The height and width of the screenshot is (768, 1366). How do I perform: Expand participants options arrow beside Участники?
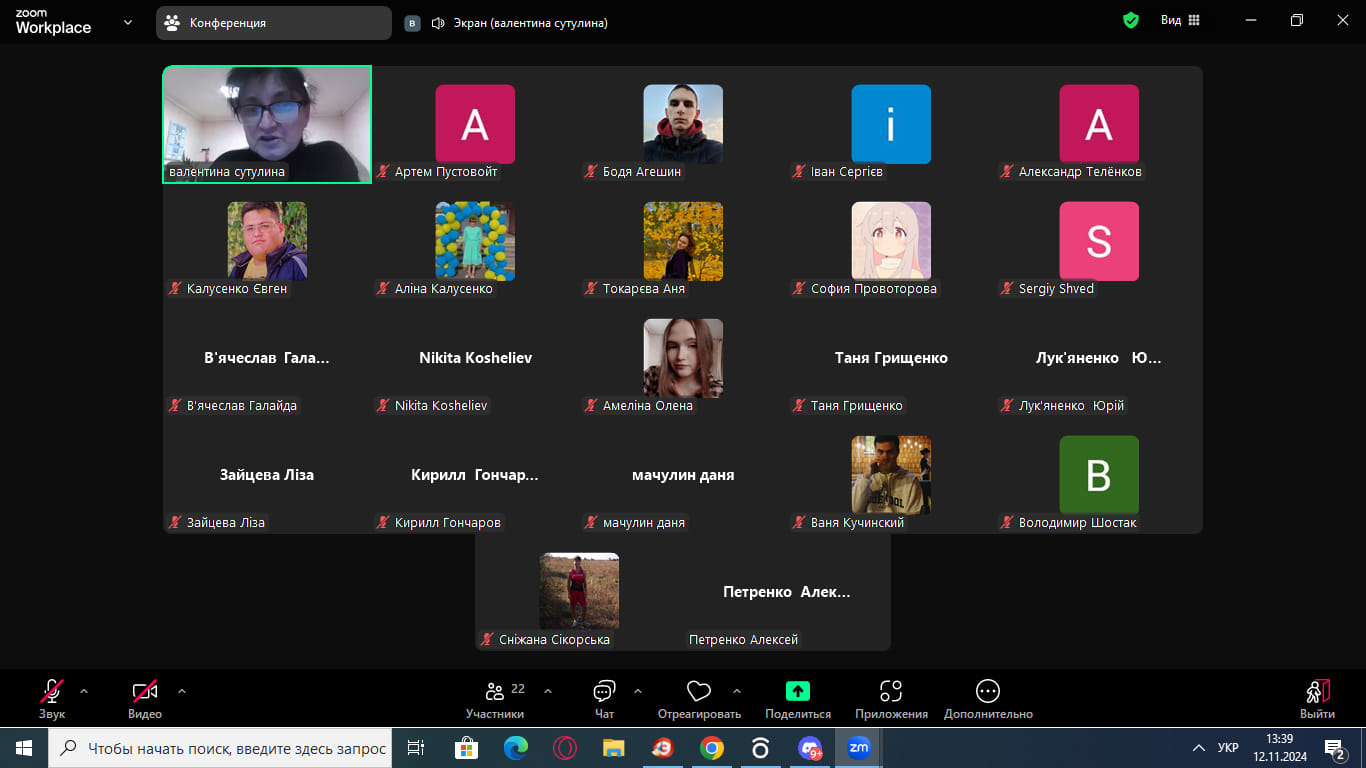(x=548, y=690)
